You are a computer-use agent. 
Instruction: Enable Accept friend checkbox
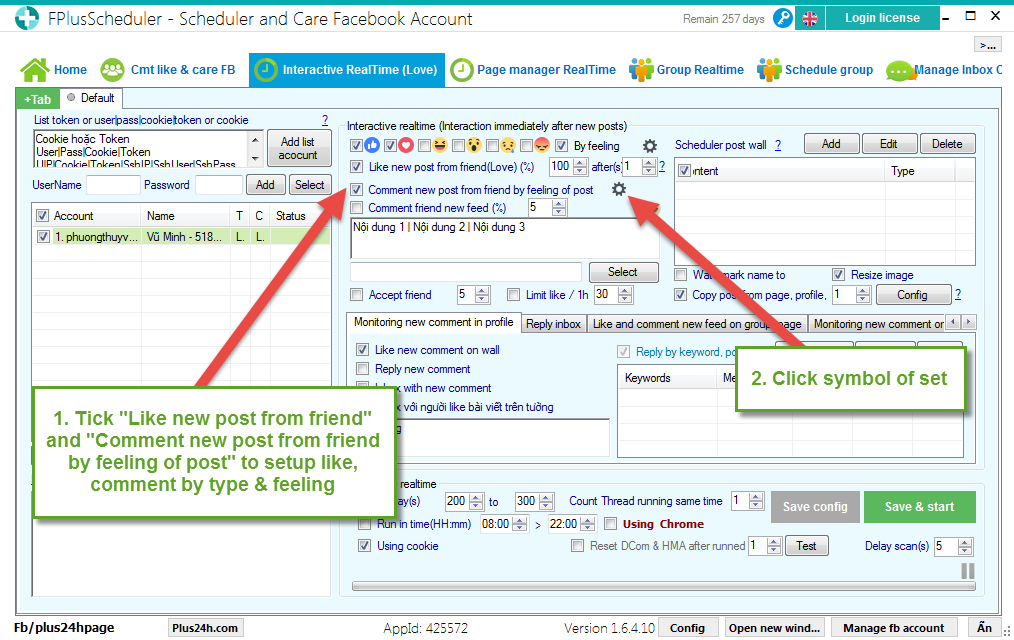click(356, 295)
